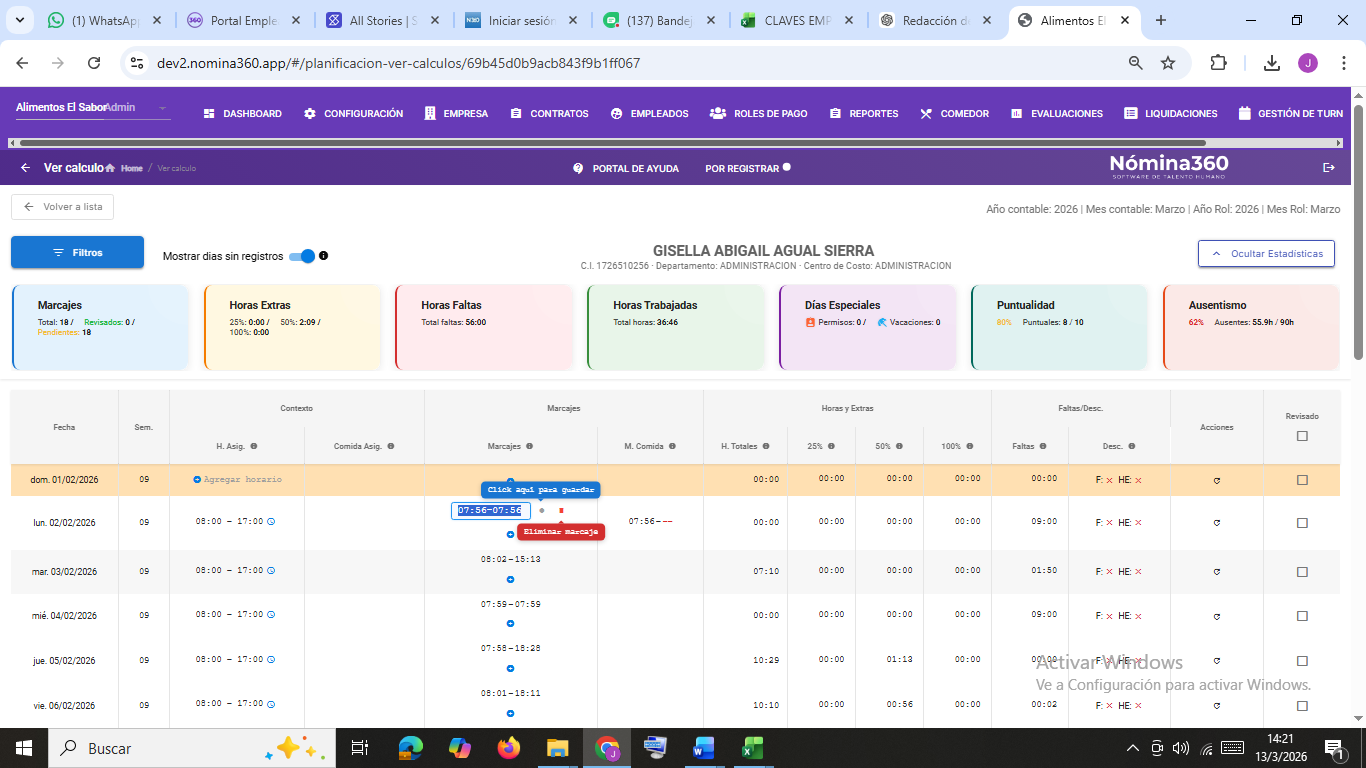Switch to the All Stories browser tab
This screenshot has width=1366, height=768.
(384, 21)
